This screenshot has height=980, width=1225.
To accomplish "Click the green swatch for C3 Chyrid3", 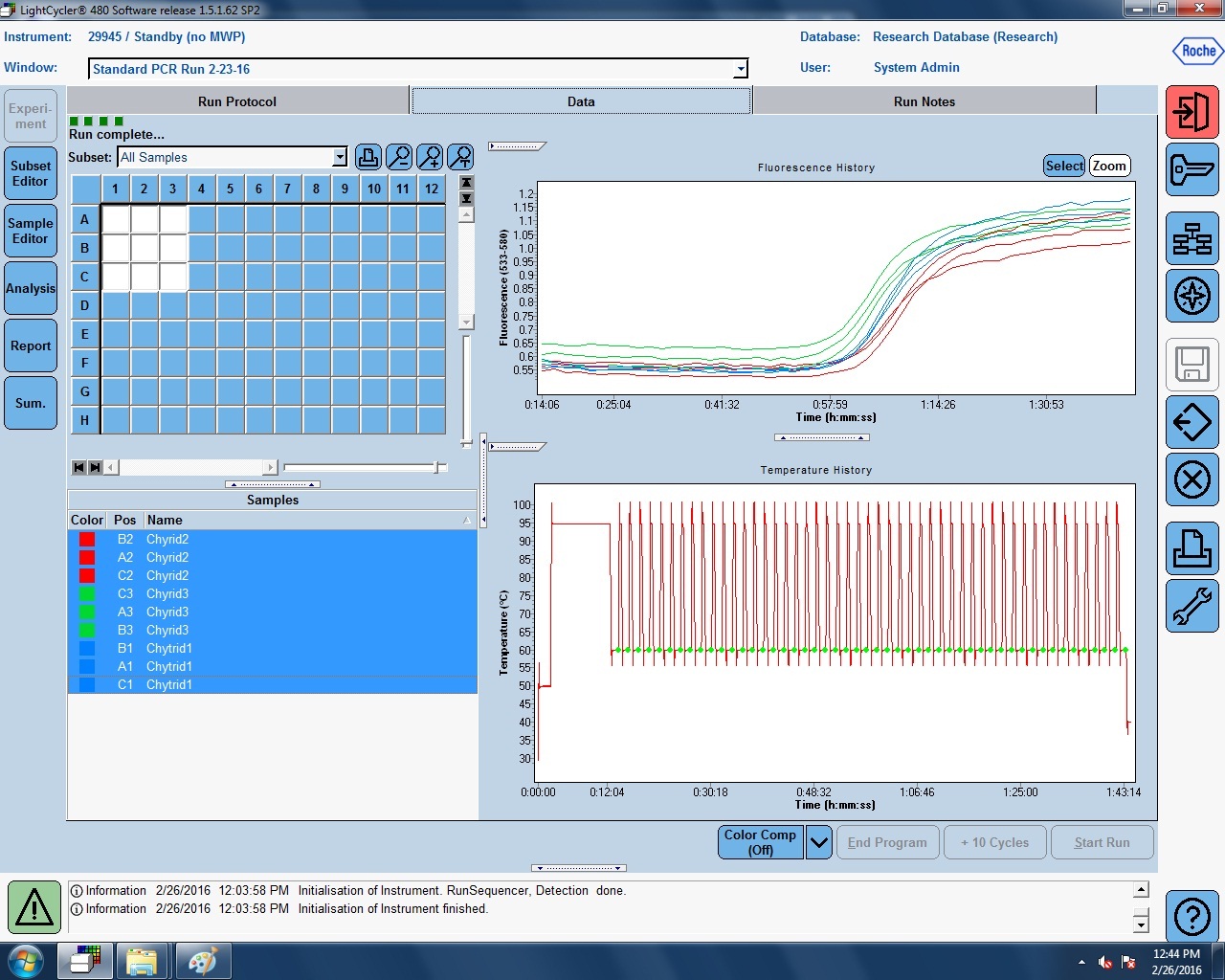I will [x=87, y=593].
